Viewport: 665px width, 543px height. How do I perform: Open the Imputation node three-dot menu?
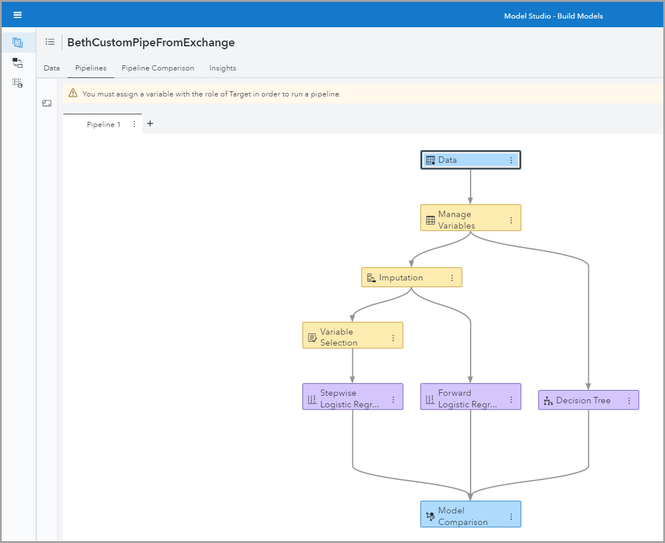coord(452,278)
